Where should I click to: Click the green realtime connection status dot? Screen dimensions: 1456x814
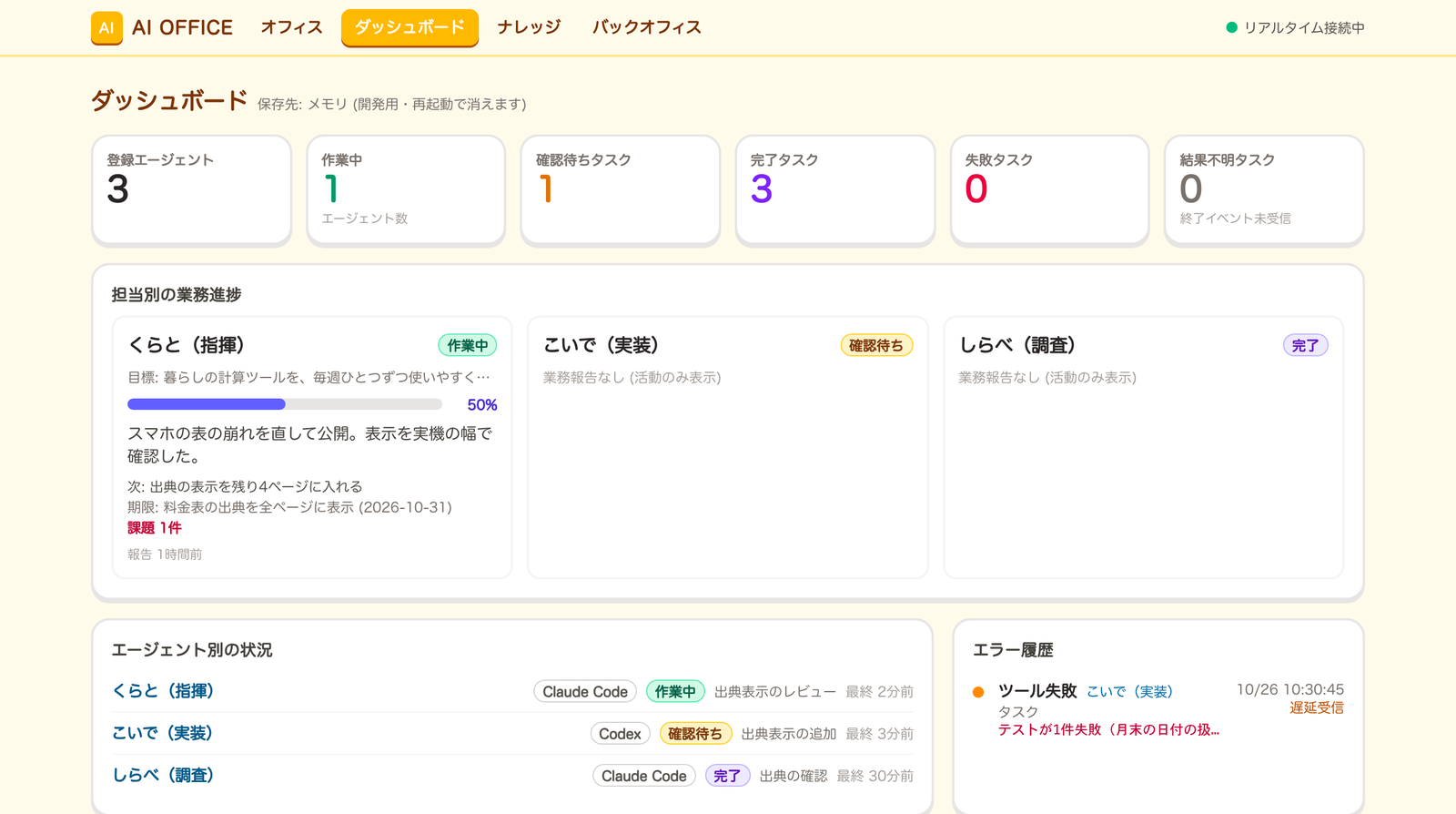point(1231,27)
